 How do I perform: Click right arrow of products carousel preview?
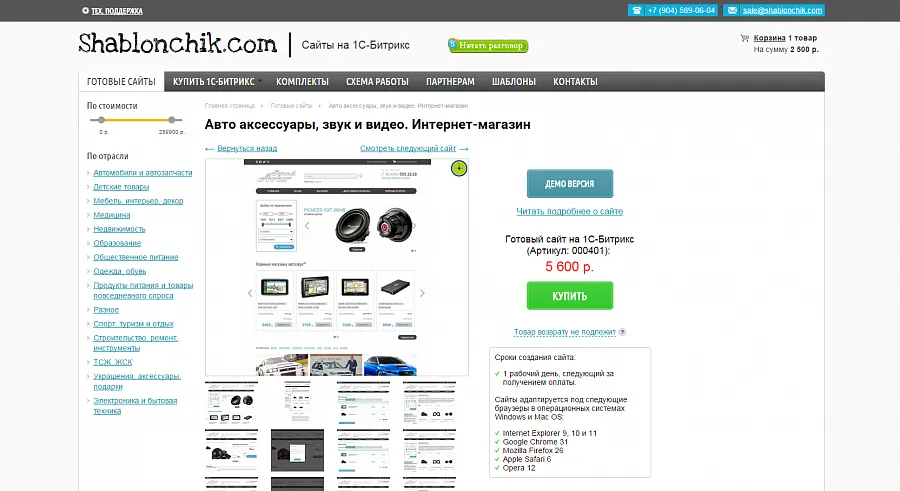tap(422, 293)
